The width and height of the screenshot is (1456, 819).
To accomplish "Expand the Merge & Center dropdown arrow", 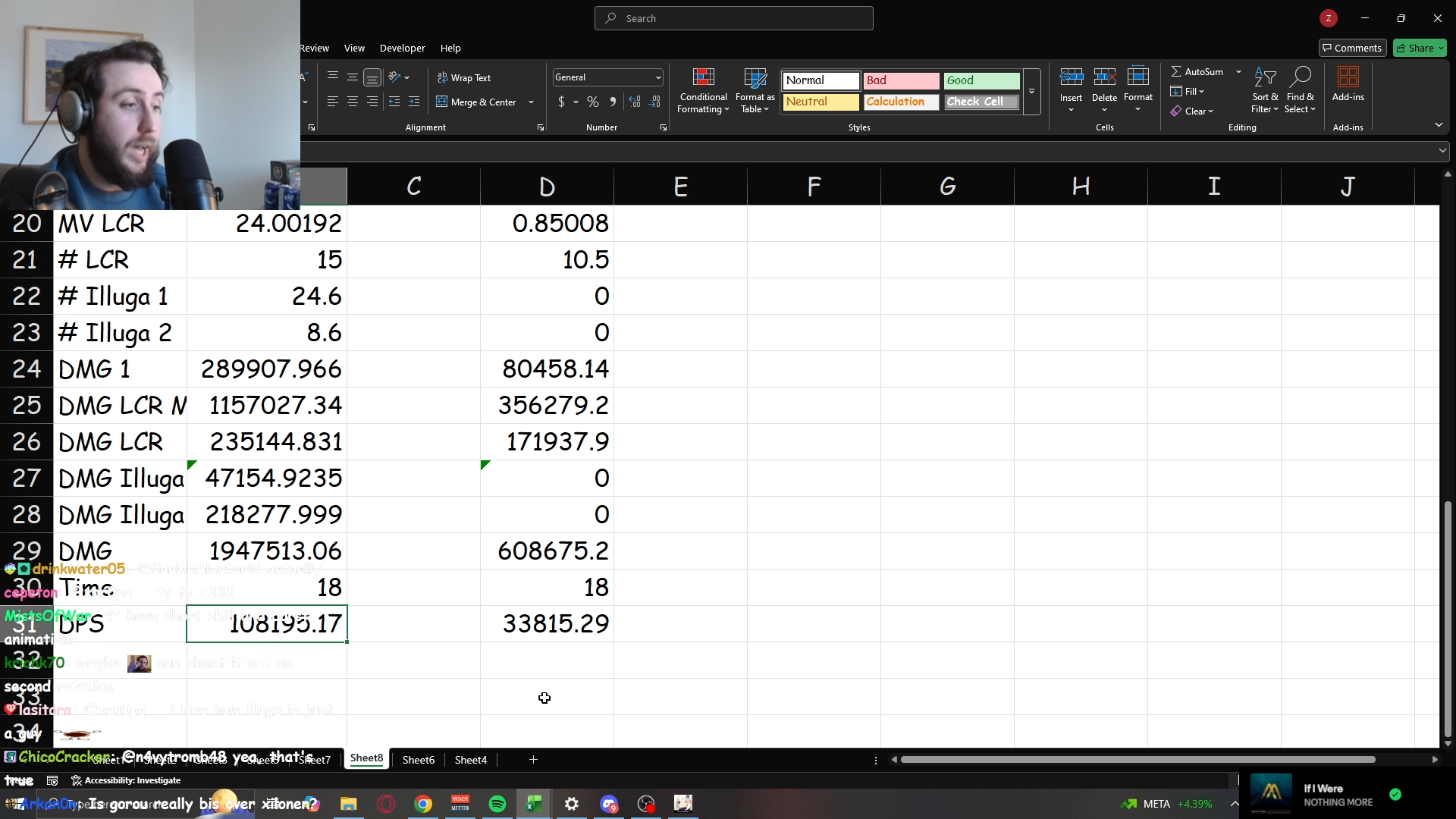I will [x=531, y=102].
